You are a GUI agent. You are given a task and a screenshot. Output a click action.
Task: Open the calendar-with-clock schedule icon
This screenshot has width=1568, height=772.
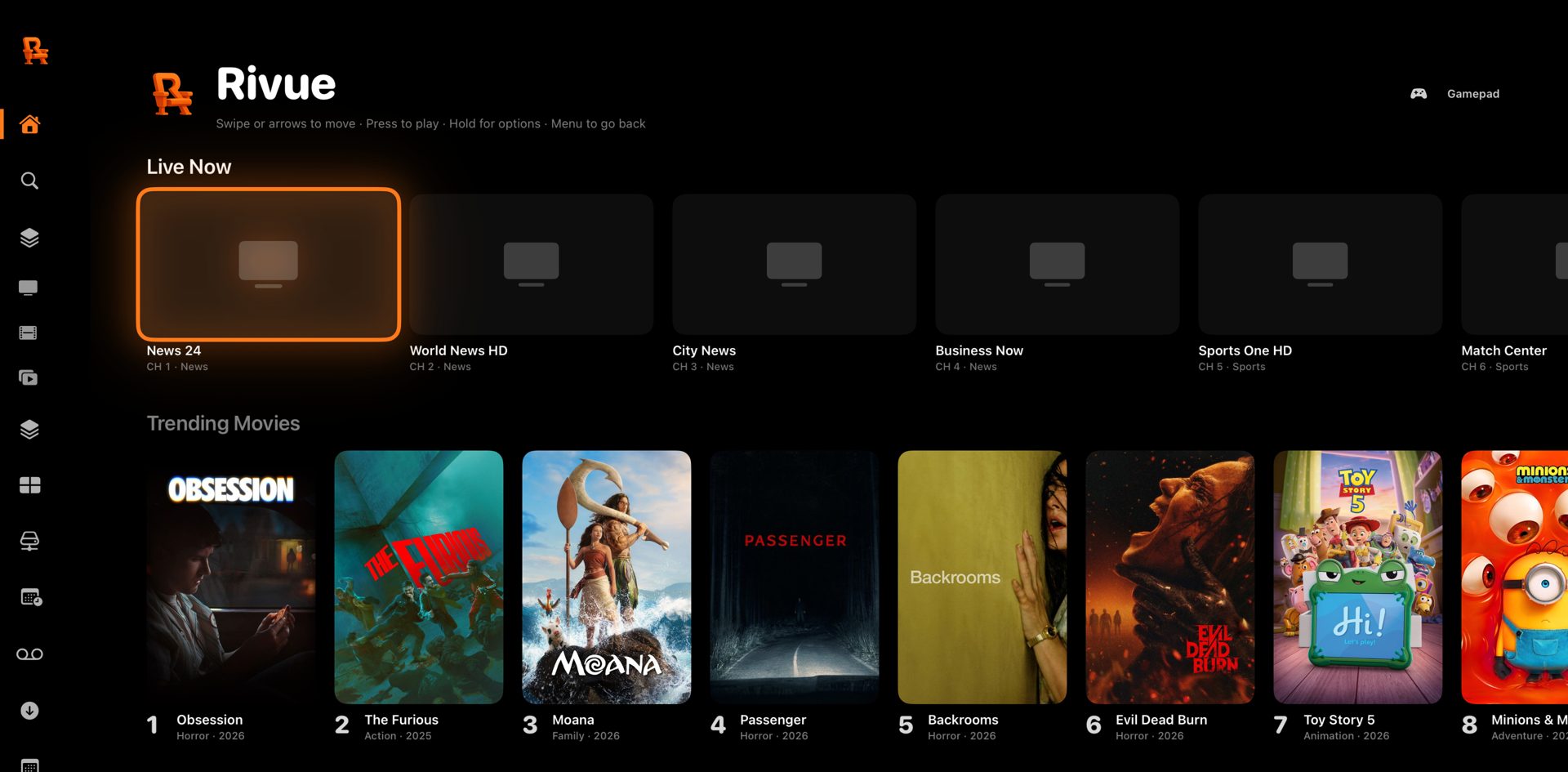(31, 597)
